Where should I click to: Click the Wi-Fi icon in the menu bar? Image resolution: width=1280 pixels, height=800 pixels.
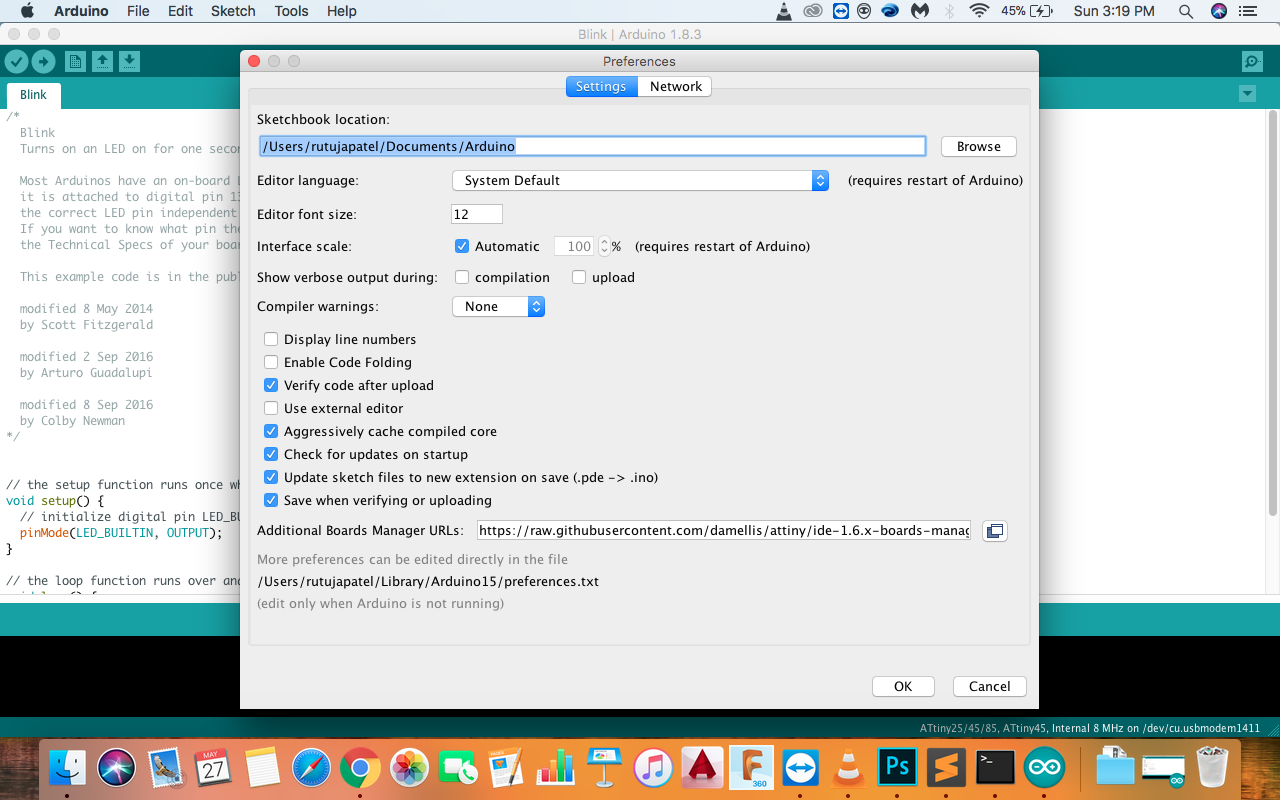[979, 11]
